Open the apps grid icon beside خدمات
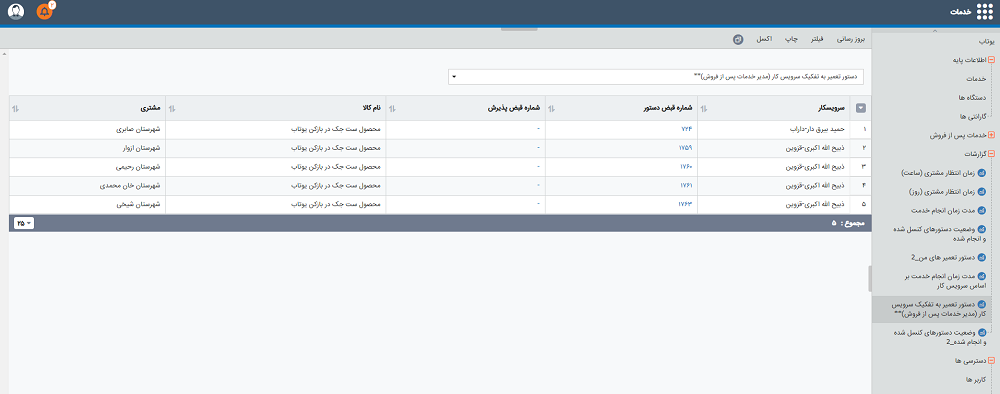The image size is (1000, 394). (985, 12)
